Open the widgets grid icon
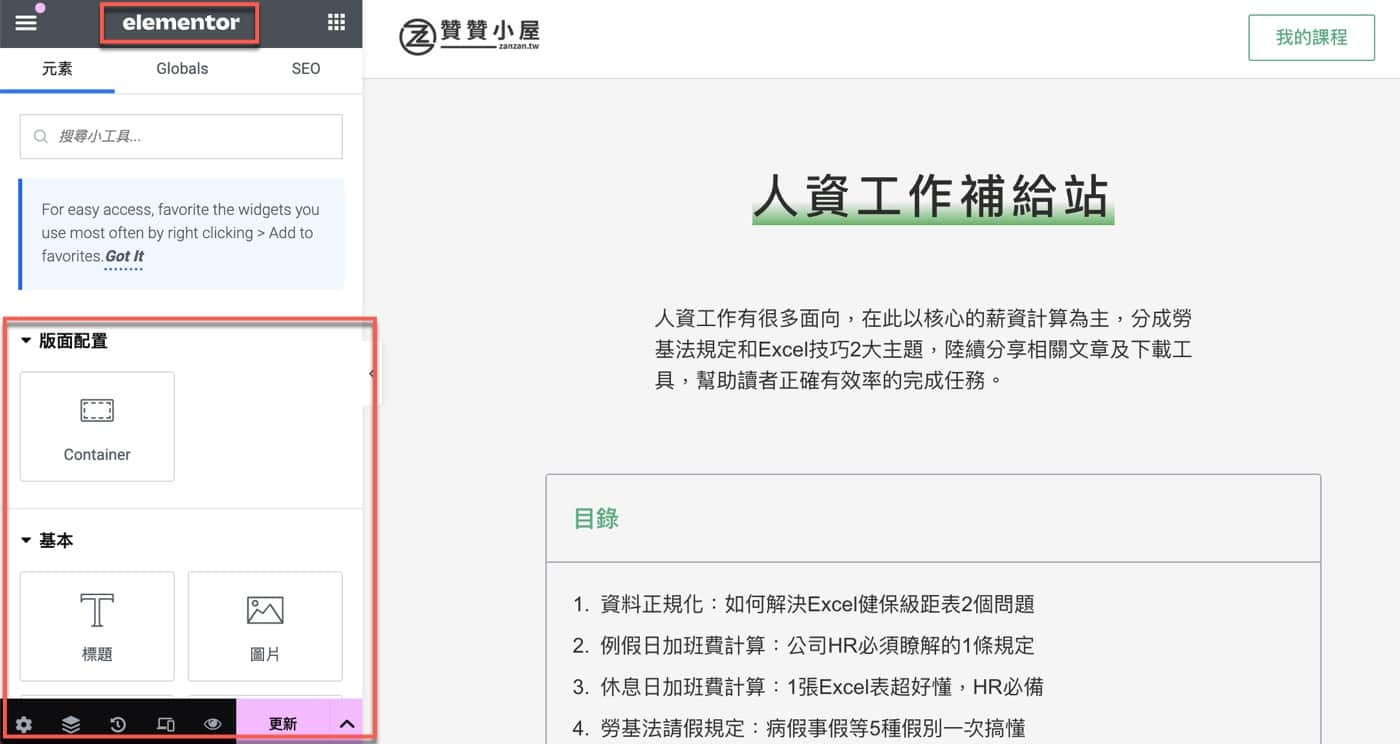Viewport: 1400px width, 744px height. click(336, 22)
